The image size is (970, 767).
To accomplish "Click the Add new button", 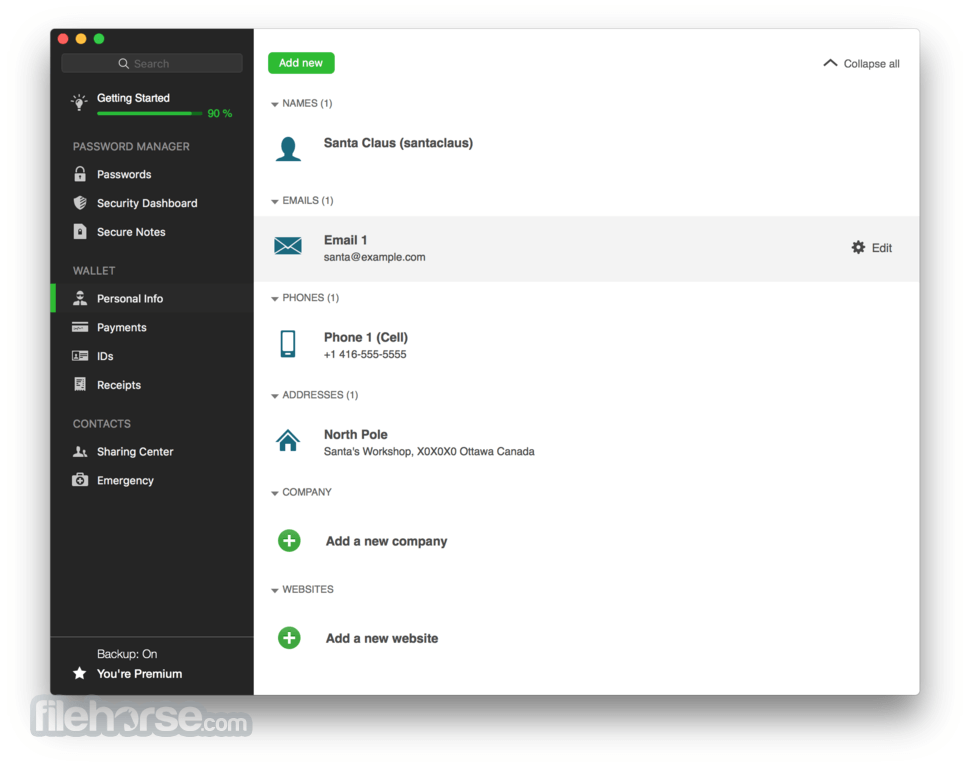I will click(x=301, y=63).
